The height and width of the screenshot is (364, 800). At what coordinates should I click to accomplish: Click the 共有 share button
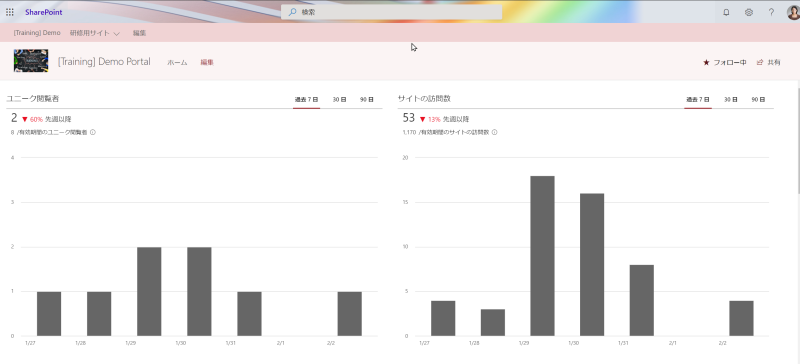[x=768, y=62]
